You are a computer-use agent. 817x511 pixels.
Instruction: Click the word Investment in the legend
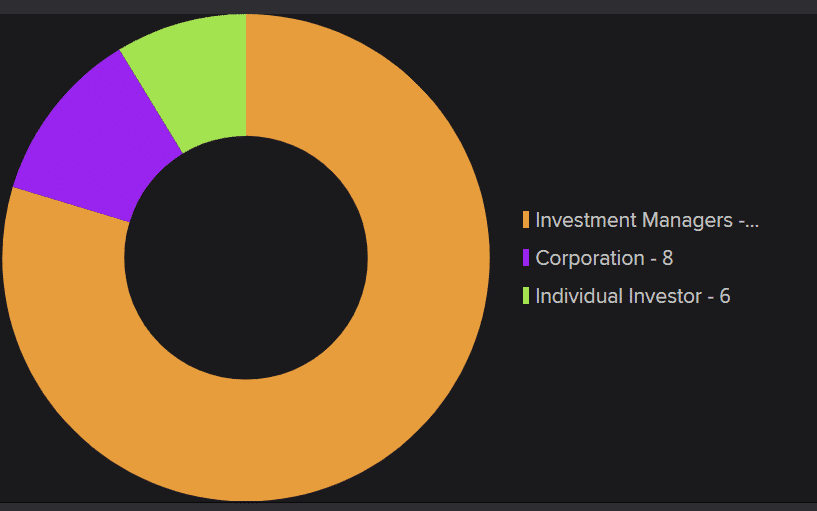583,220
